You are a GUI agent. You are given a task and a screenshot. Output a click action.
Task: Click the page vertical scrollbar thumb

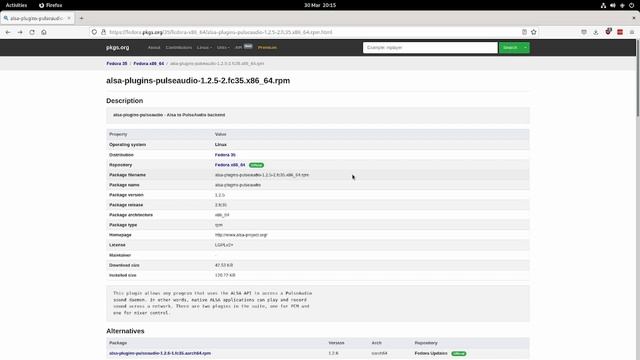click(638, 78)
